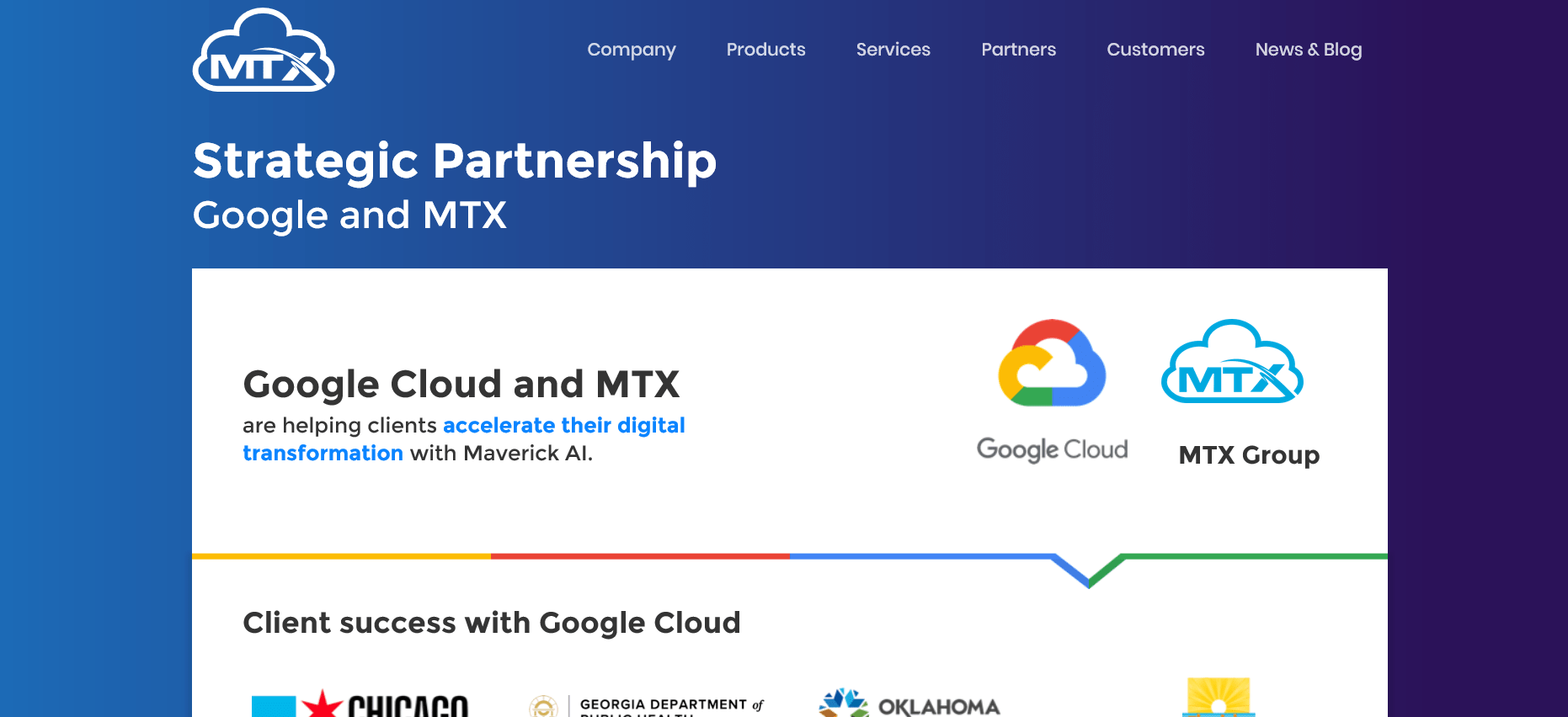Click the yellow sun client logo
Screen dimensions: 1568x717
tap(1219, 698)
